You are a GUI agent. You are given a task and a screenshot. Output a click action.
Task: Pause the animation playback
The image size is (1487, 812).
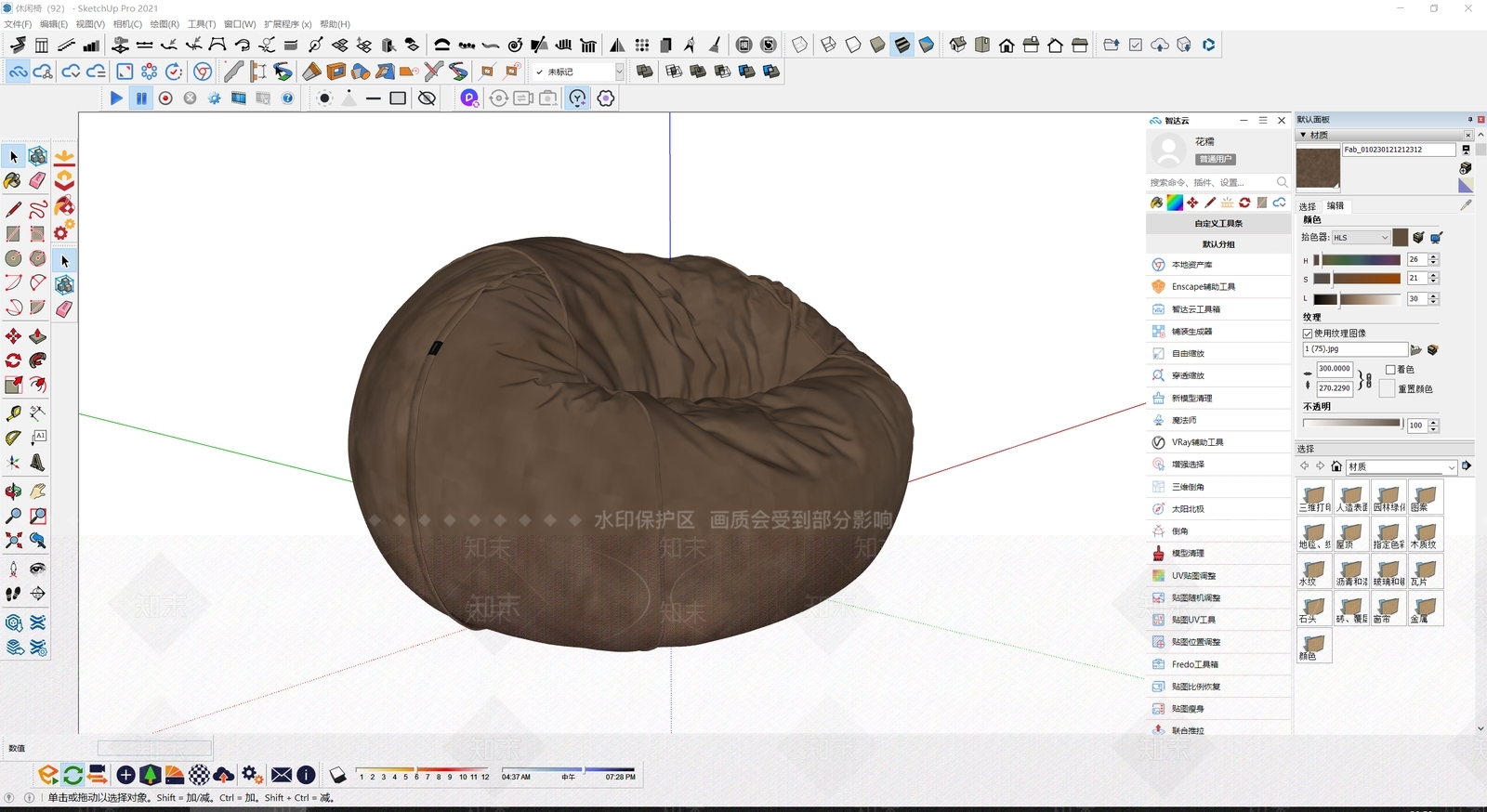click(x=140, y=98)
